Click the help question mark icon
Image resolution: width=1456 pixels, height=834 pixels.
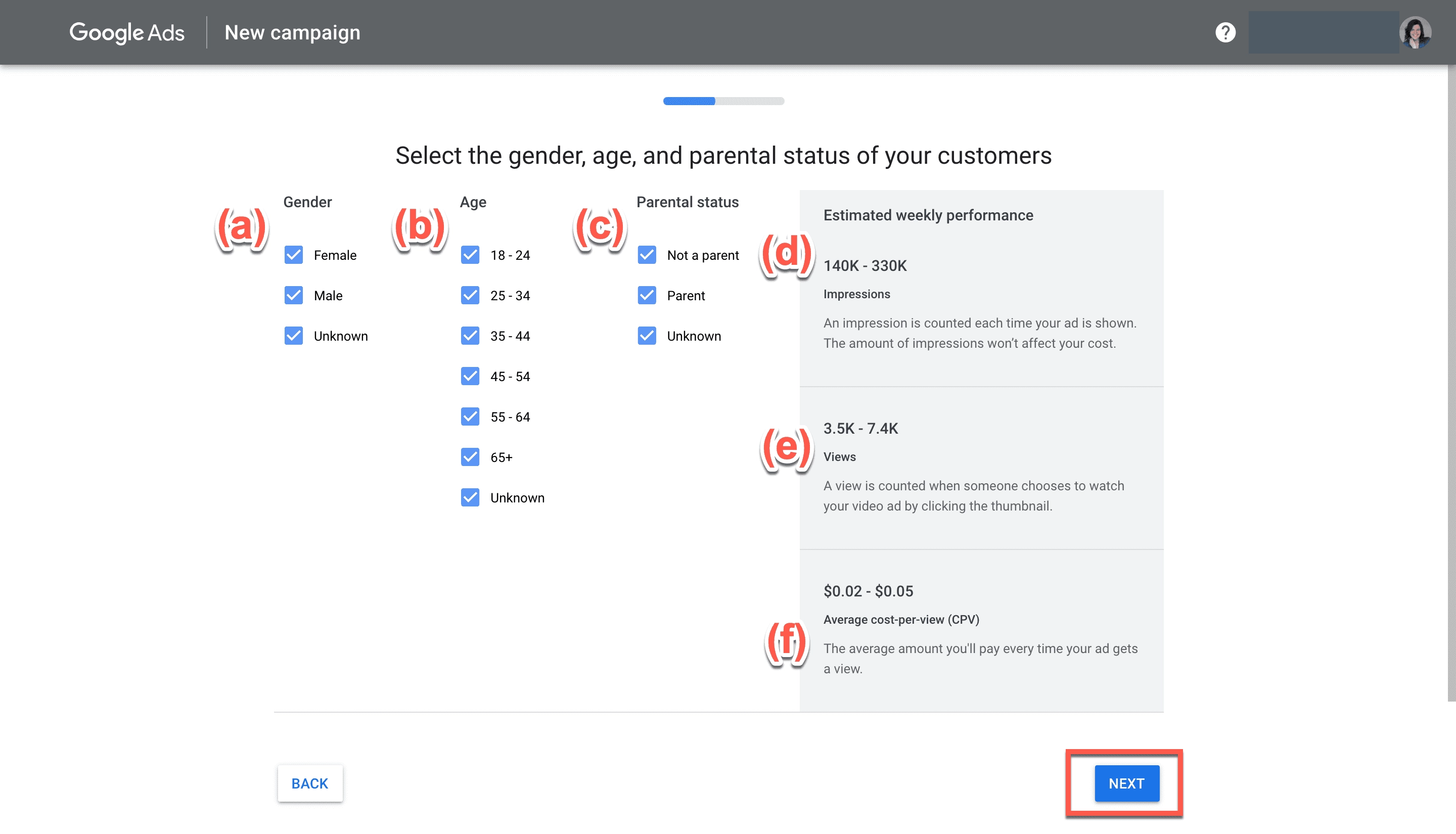click(x=1225, y=33)
